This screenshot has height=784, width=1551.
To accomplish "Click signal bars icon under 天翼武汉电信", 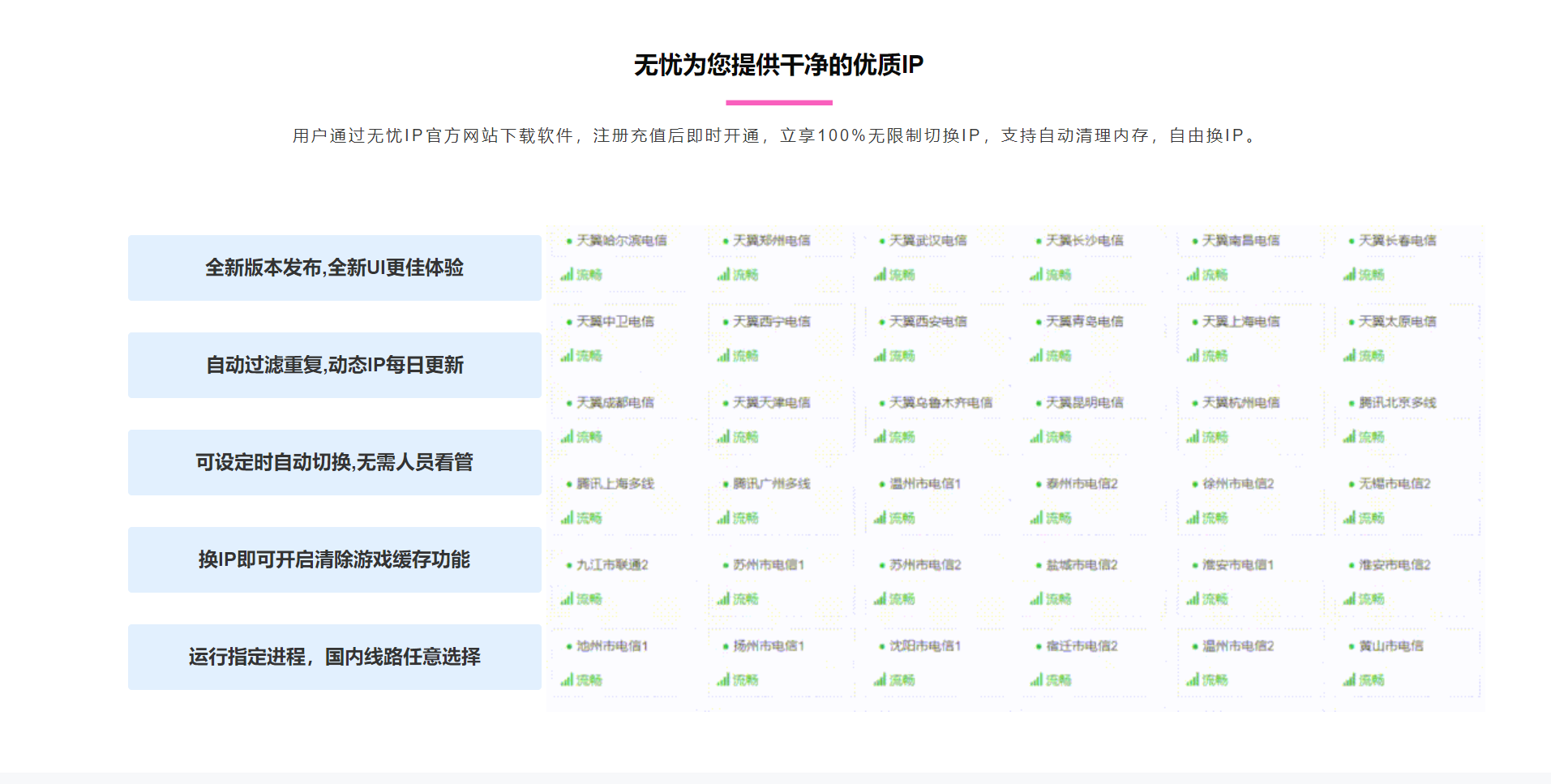I will [880, 274].
